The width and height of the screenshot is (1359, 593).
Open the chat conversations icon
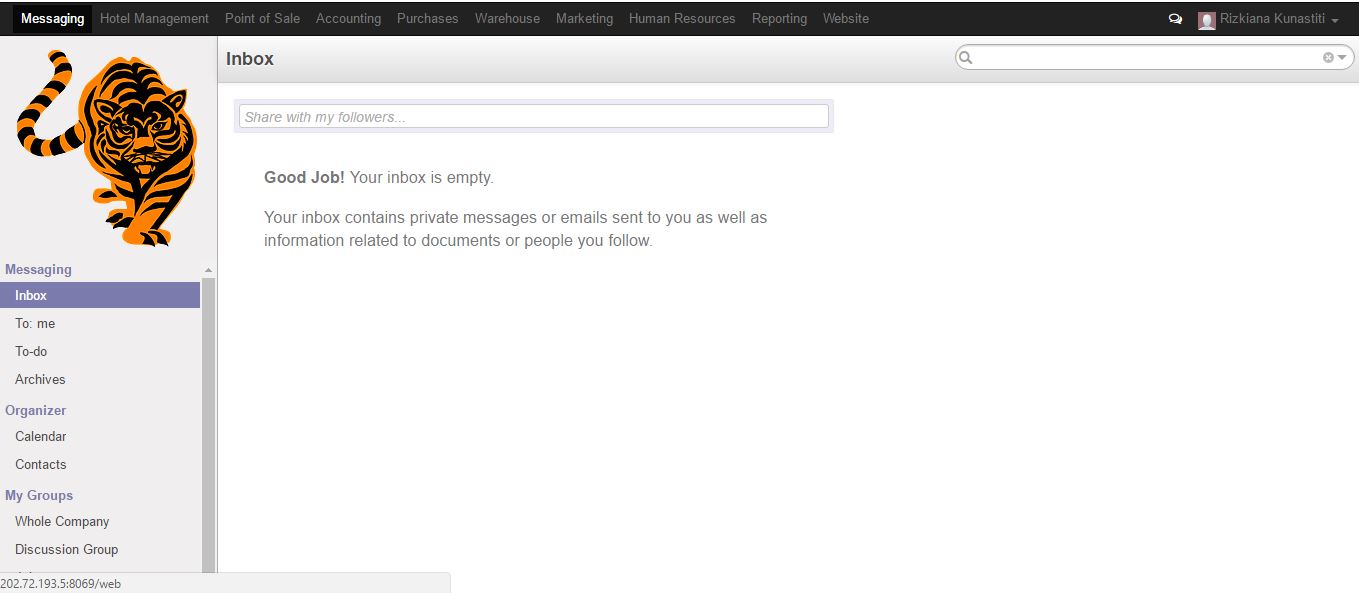tap(1175, 19)
